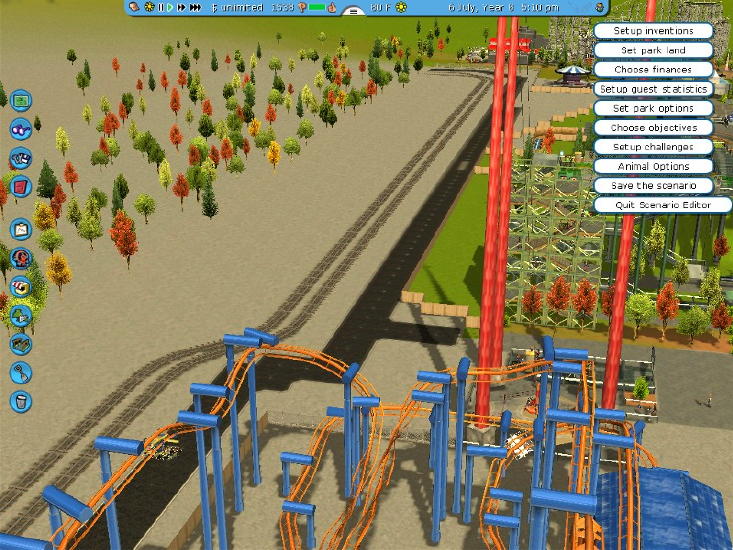Open the park map icon in left sidebar
The width and height of the screenshot is (733, 550).
(x=21, y=100)
